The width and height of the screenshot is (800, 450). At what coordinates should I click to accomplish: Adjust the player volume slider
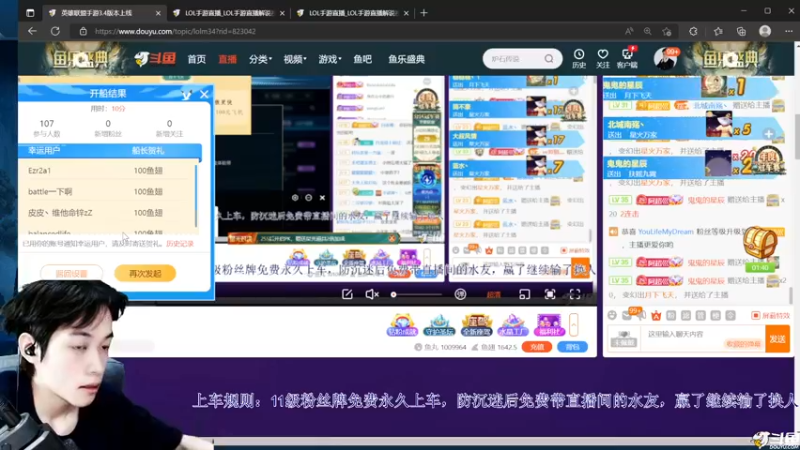417,294
